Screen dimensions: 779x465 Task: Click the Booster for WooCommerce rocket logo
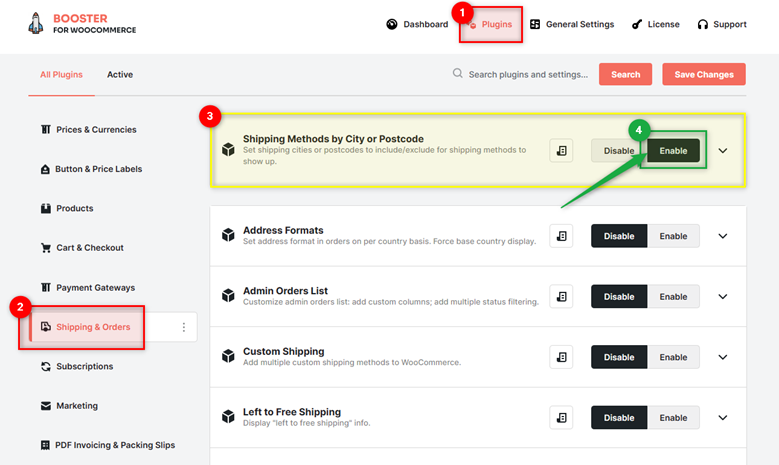(35, 23)
